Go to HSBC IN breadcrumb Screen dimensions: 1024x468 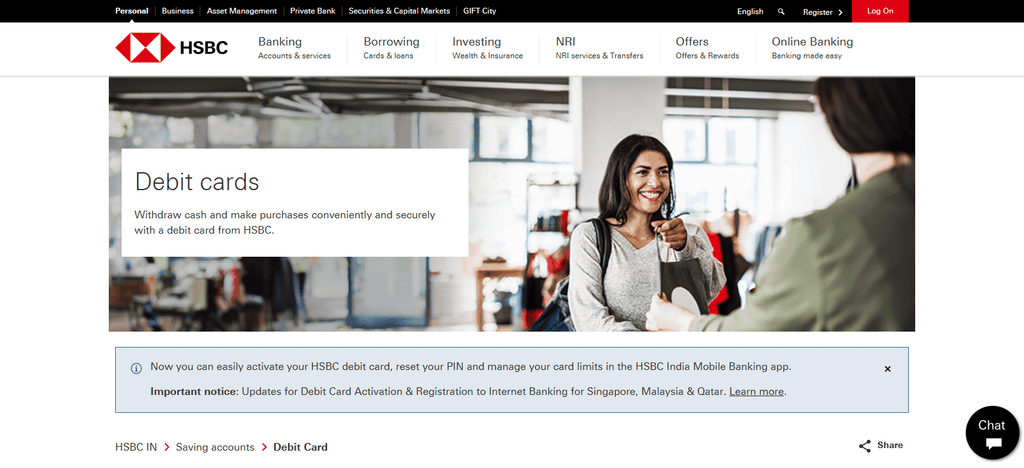point(136,447)
